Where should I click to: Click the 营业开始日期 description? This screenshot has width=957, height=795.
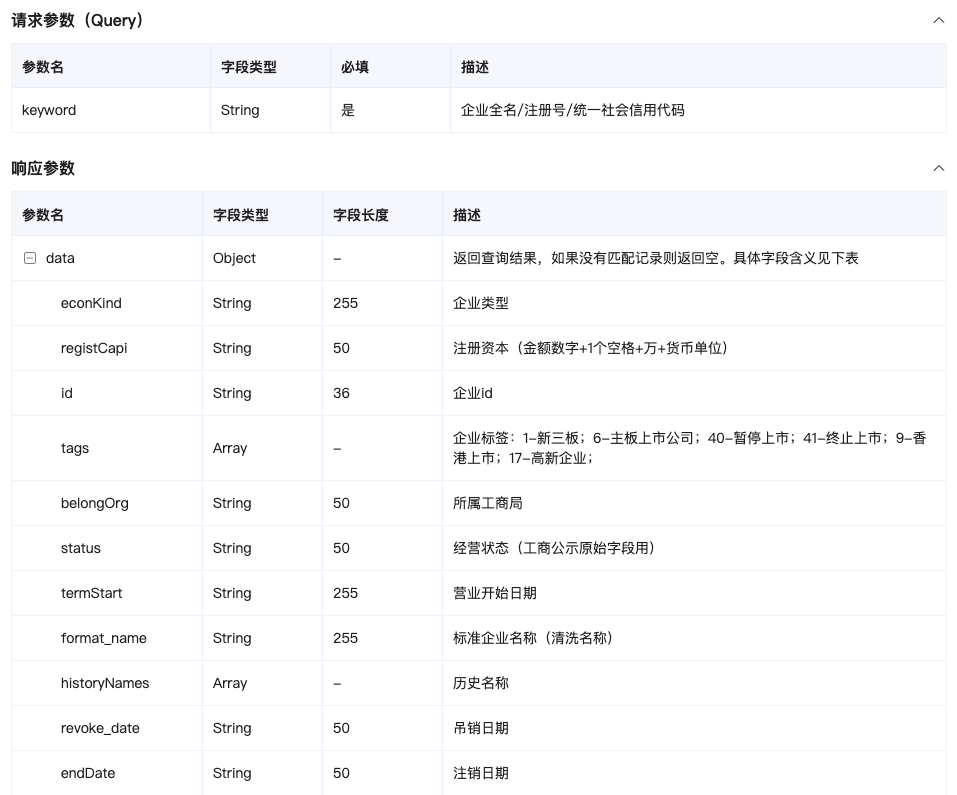[494, 594]
